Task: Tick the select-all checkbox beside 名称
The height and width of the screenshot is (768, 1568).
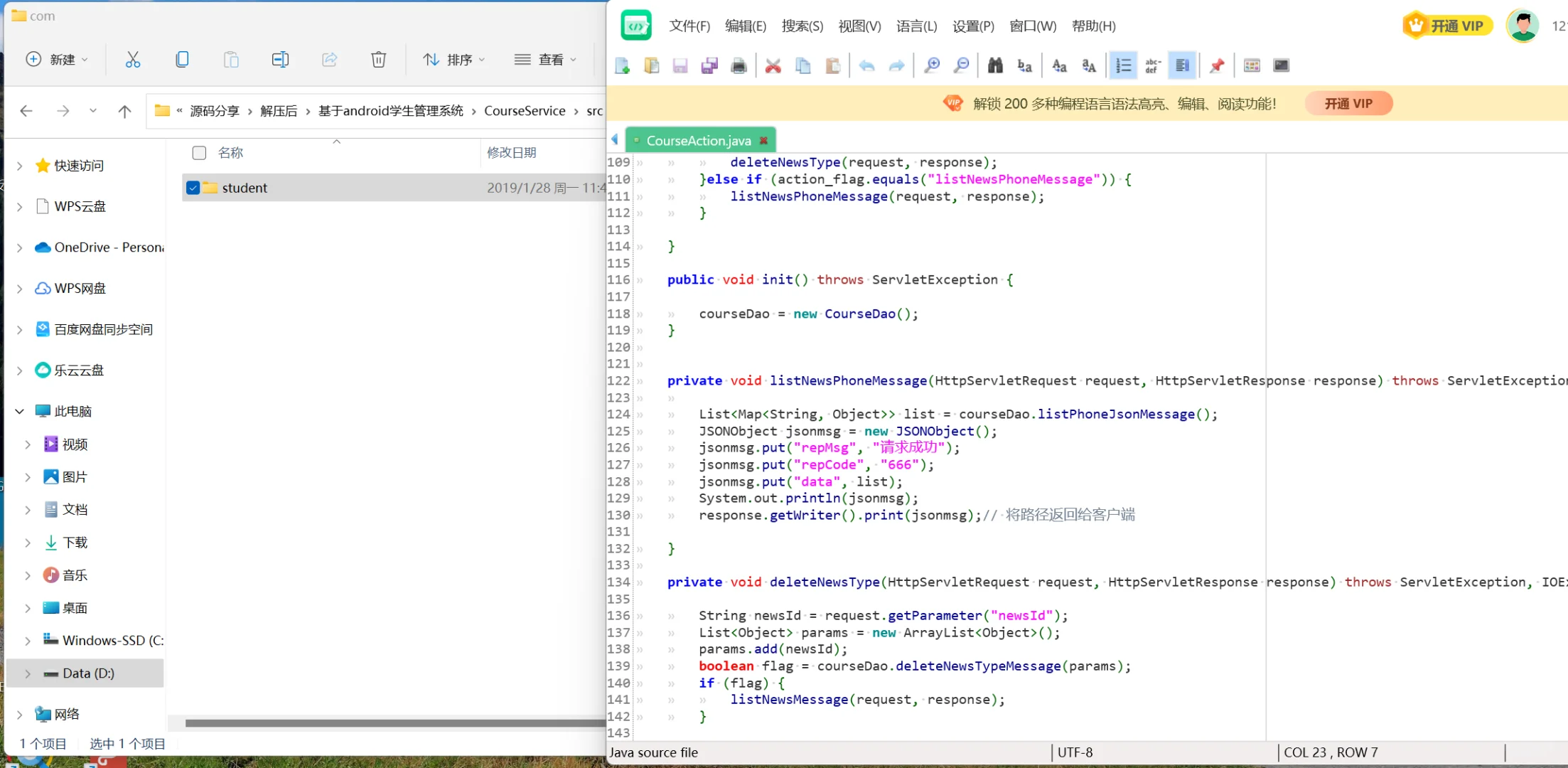Action: pos(199,153)
